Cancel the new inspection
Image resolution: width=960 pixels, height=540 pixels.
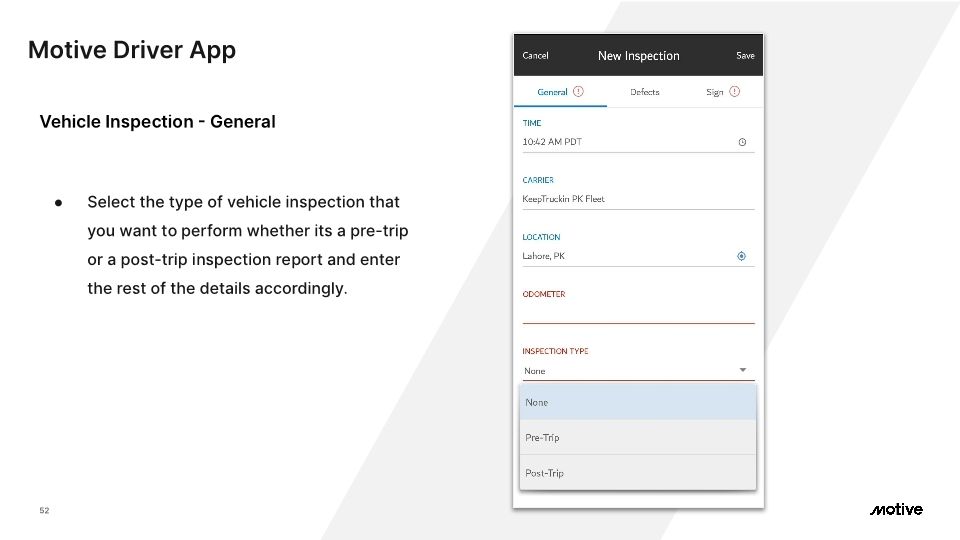[x=535, y=56]
